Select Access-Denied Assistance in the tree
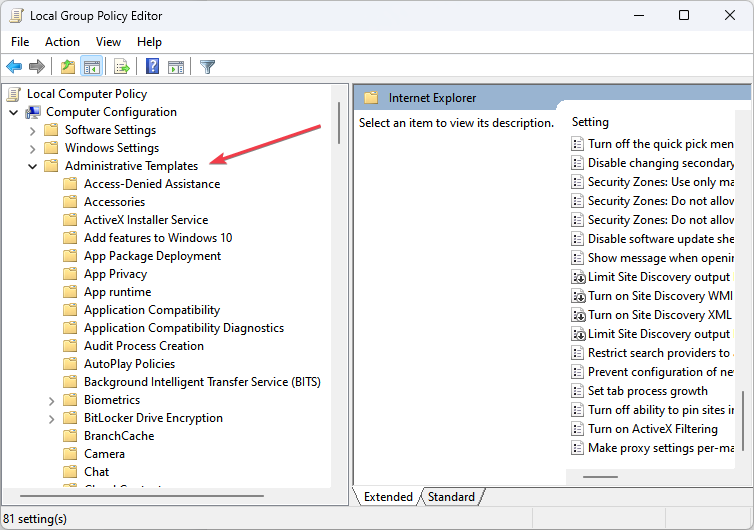 152,184
